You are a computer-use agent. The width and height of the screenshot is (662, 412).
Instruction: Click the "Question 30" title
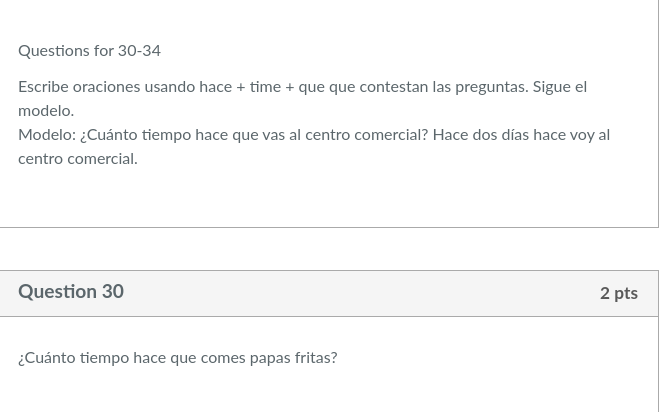[x=71, y=292]
